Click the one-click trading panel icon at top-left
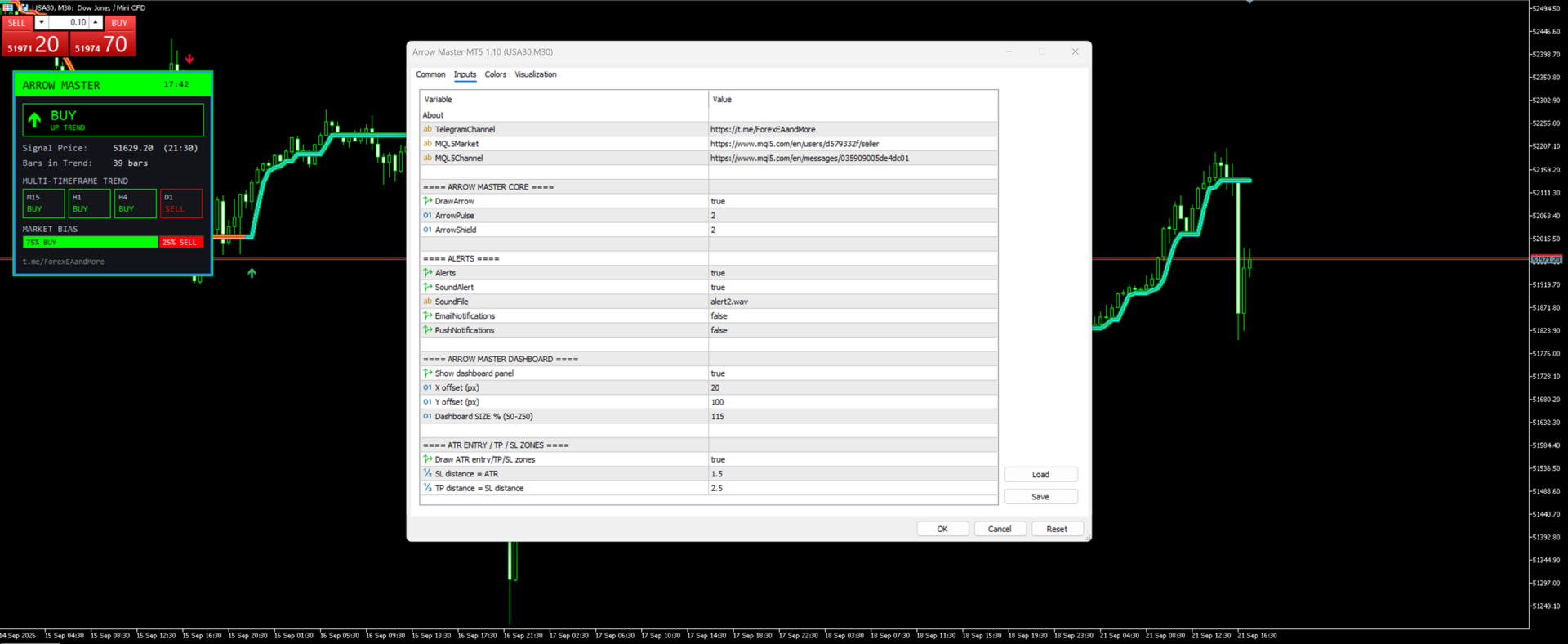Screen dimensions: 1568x644 7,7
